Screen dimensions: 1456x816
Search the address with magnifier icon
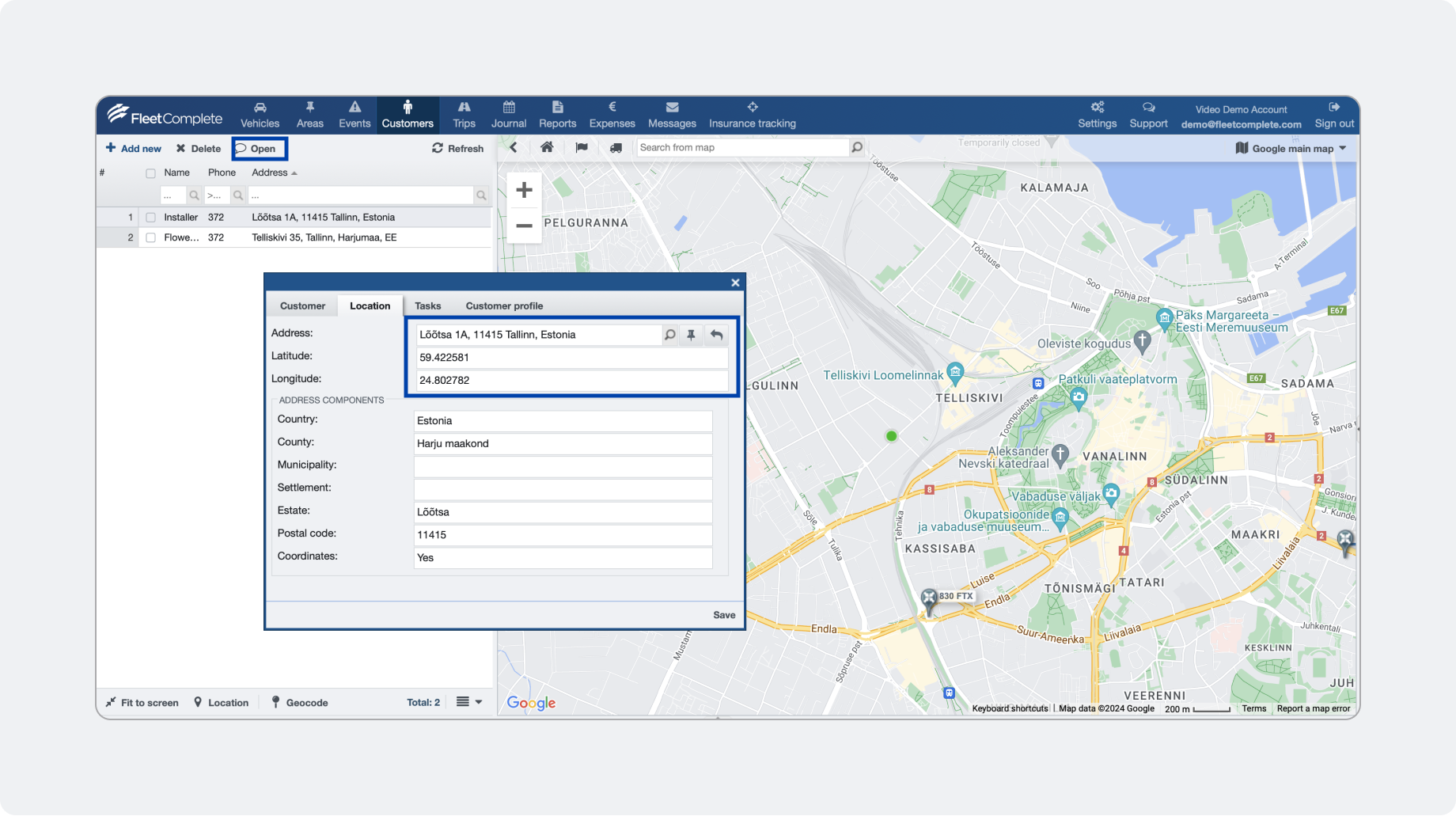[670, 335]
